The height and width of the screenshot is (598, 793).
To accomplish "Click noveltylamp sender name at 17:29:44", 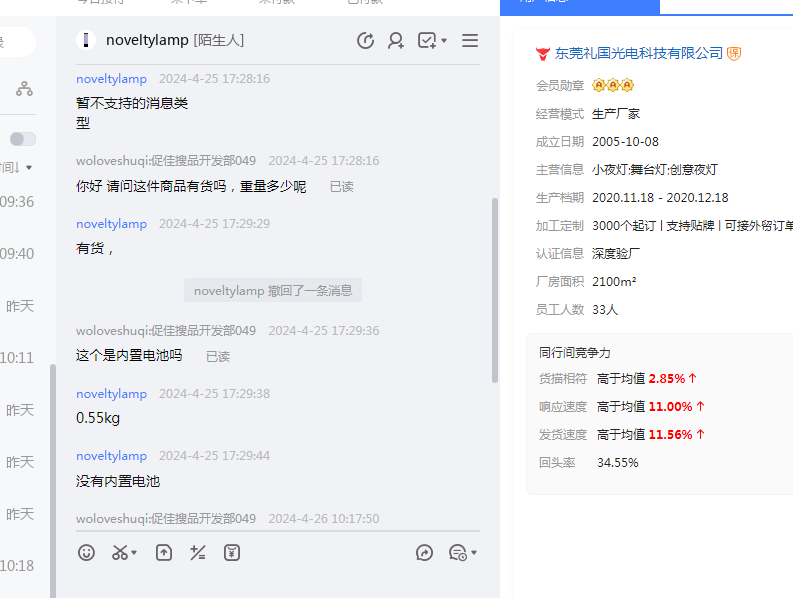I will (111, 456).
